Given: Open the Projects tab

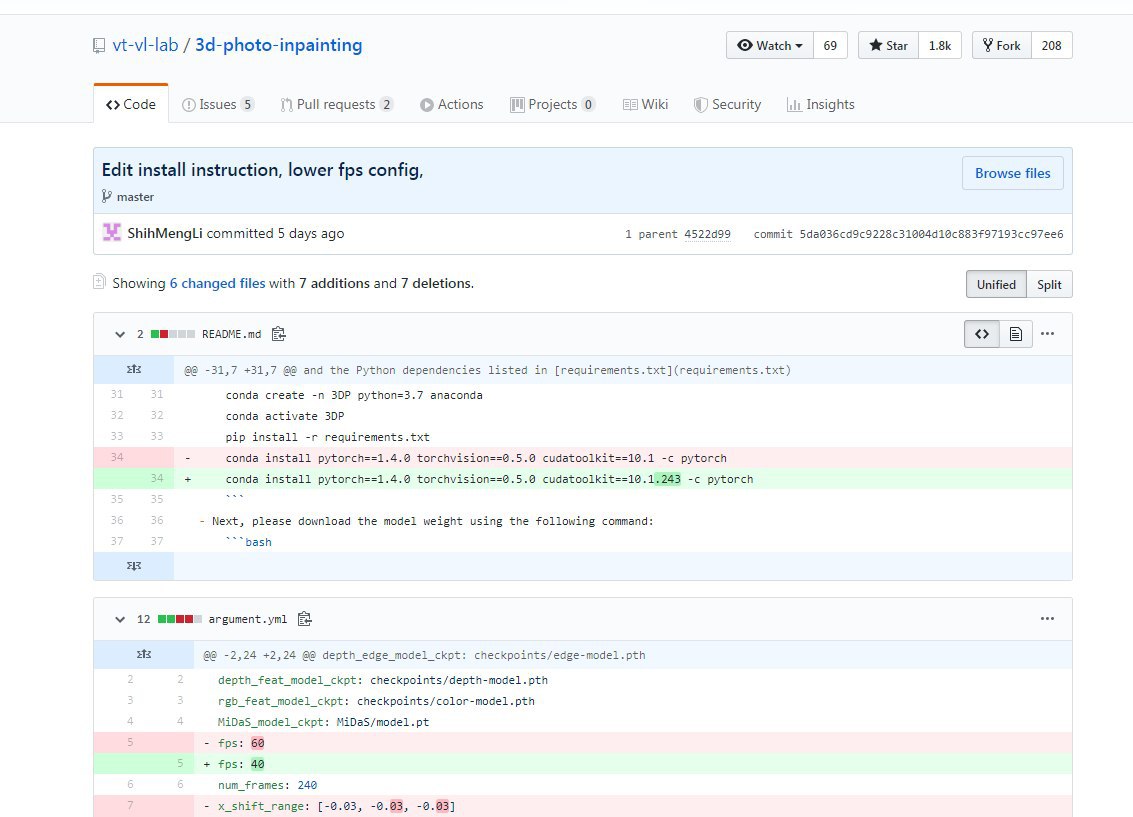Looking at the screenshot, I should pos(553,105).
